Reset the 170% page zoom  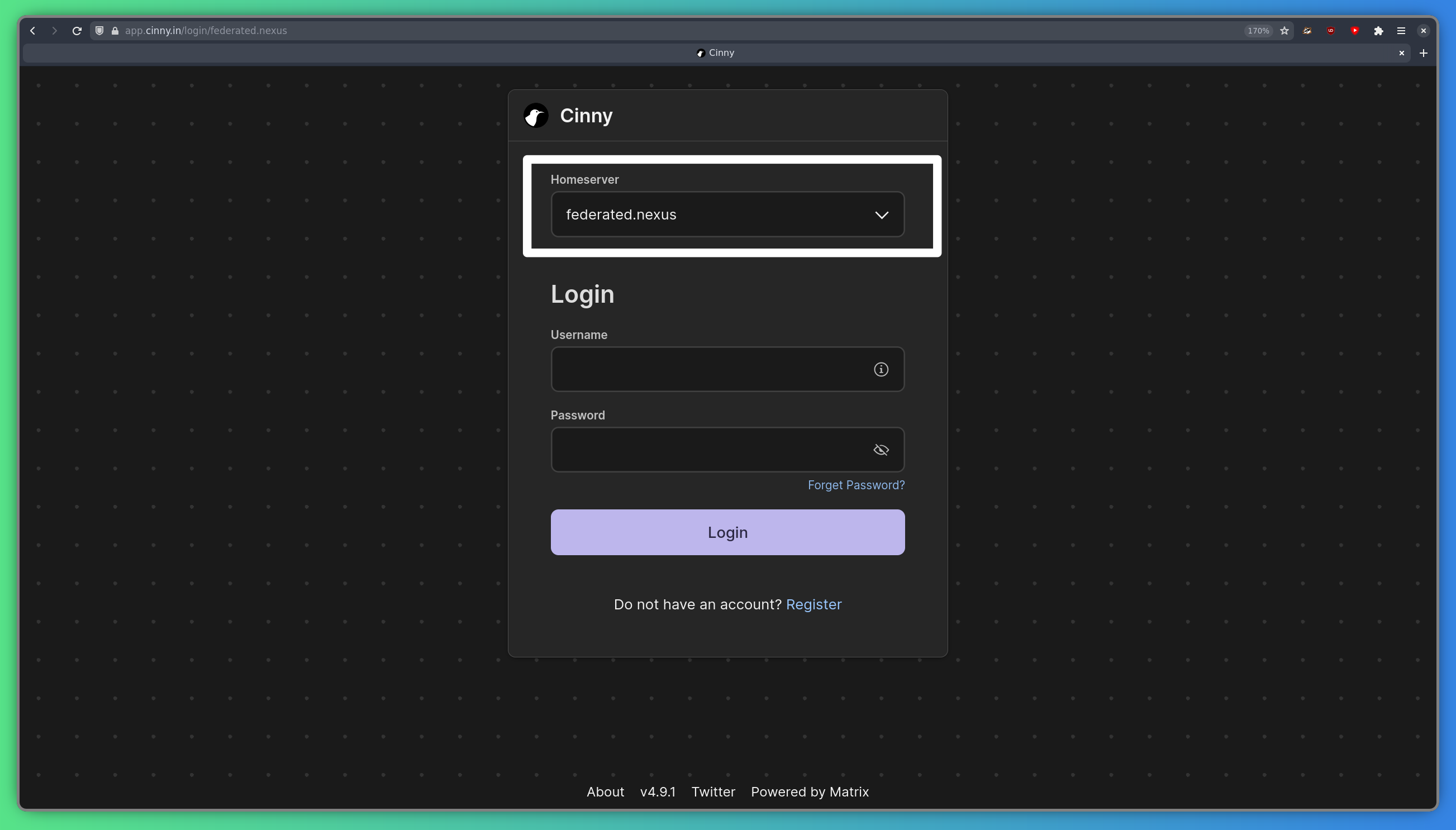[x=1257, y=31]
